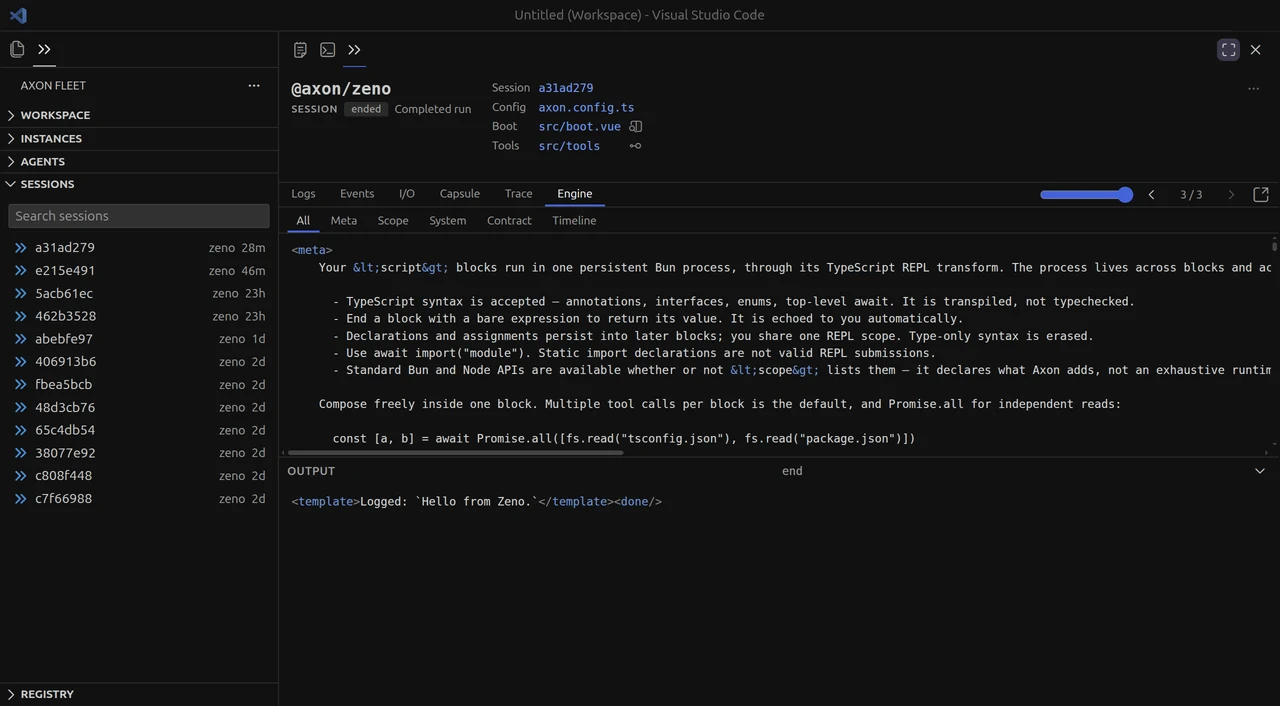This screenshot has width=1280, height=706.
Task: Click the session icon next to e215e491
Action: point(20,271)
